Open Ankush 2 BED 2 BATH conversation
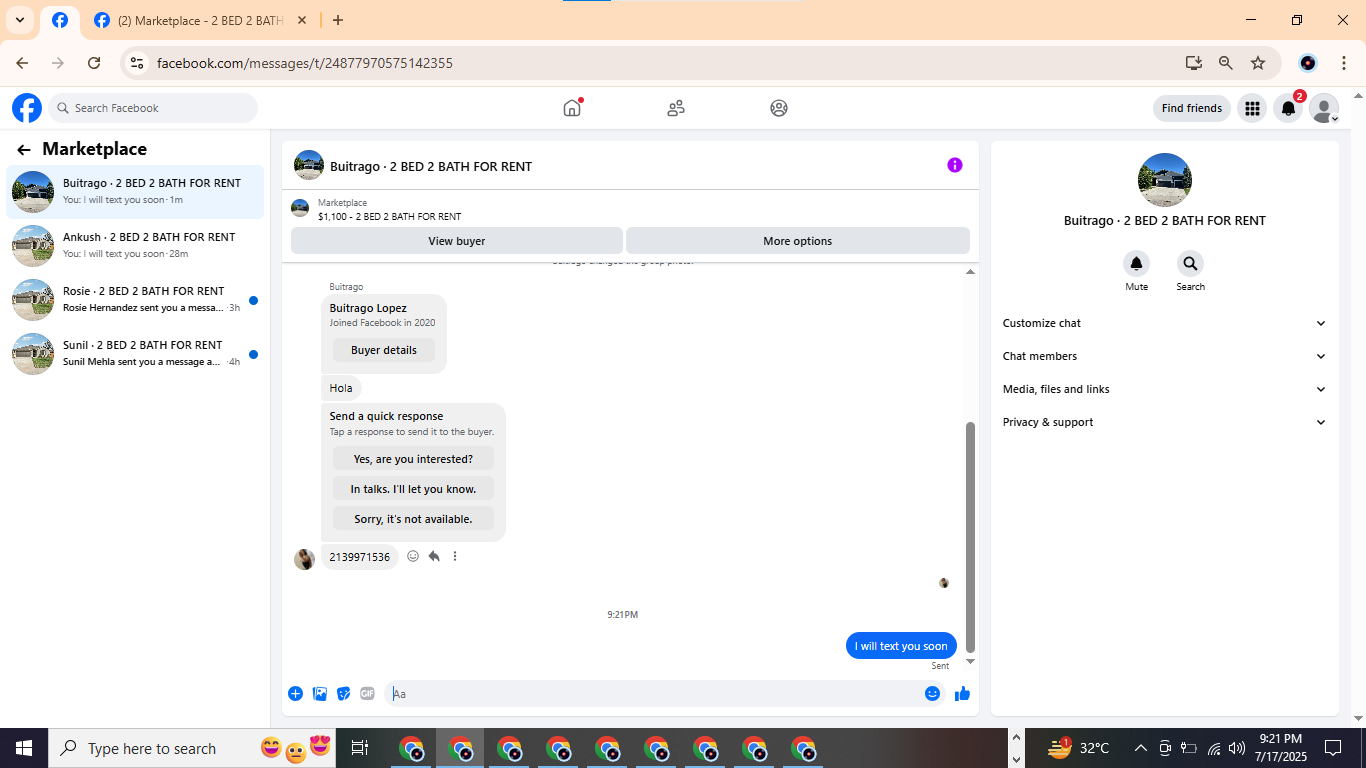The image size is (1366, 768). tap(135, 246)
